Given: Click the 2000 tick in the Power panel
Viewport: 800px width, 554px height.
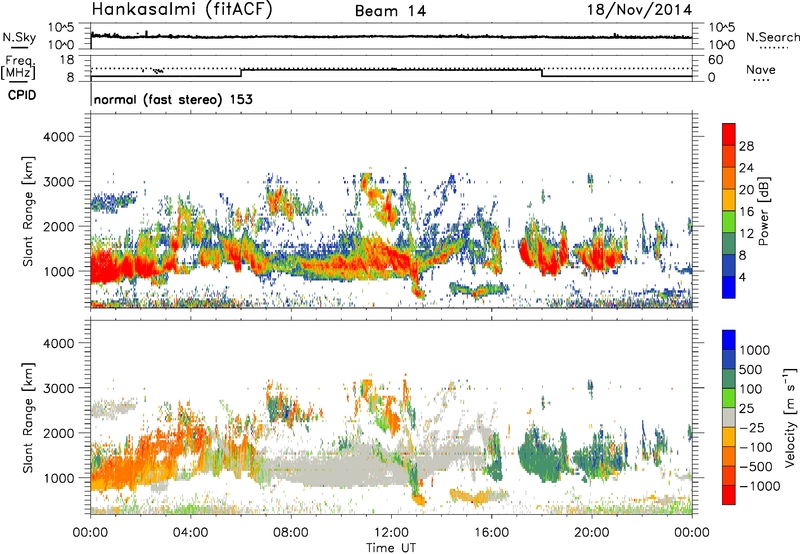Looking at the screenshot, I should tap(58, 226).
